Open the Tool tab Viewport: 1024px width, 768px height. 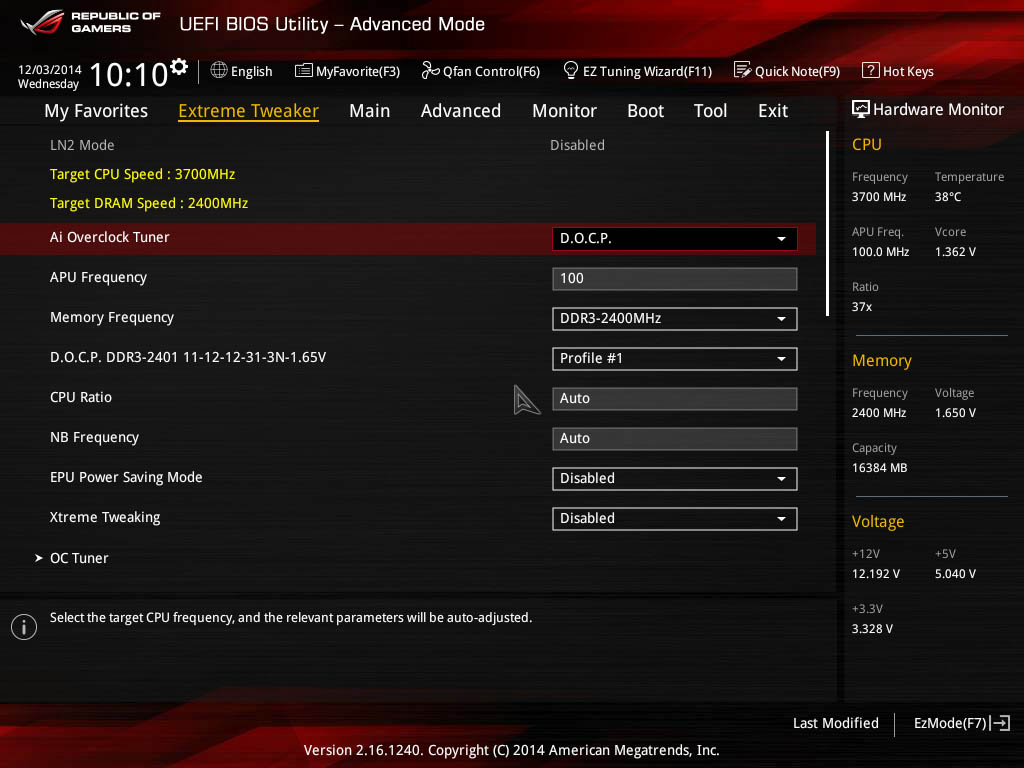point(711,111)
